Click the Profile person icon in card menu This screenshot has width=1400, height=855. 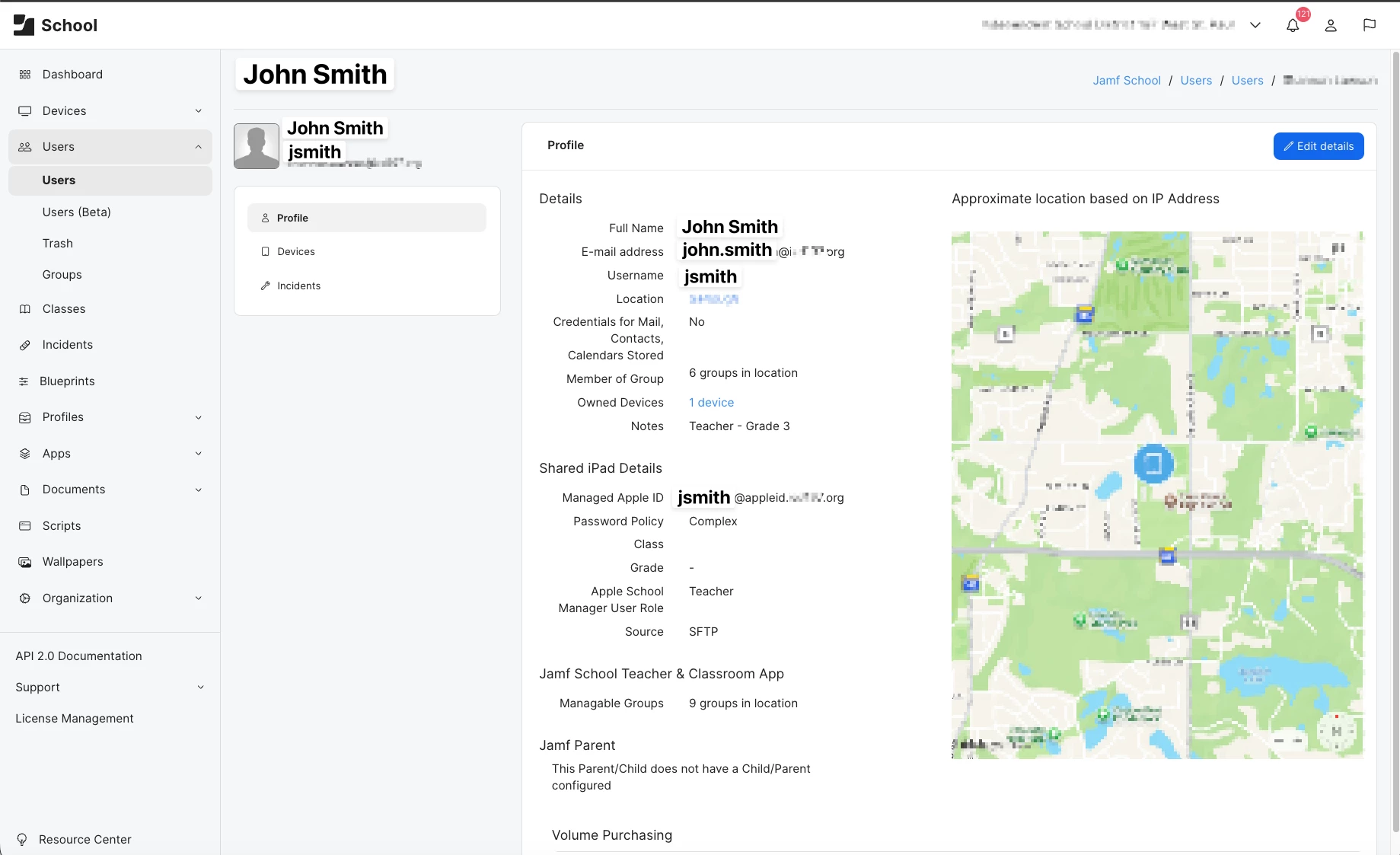266,218
